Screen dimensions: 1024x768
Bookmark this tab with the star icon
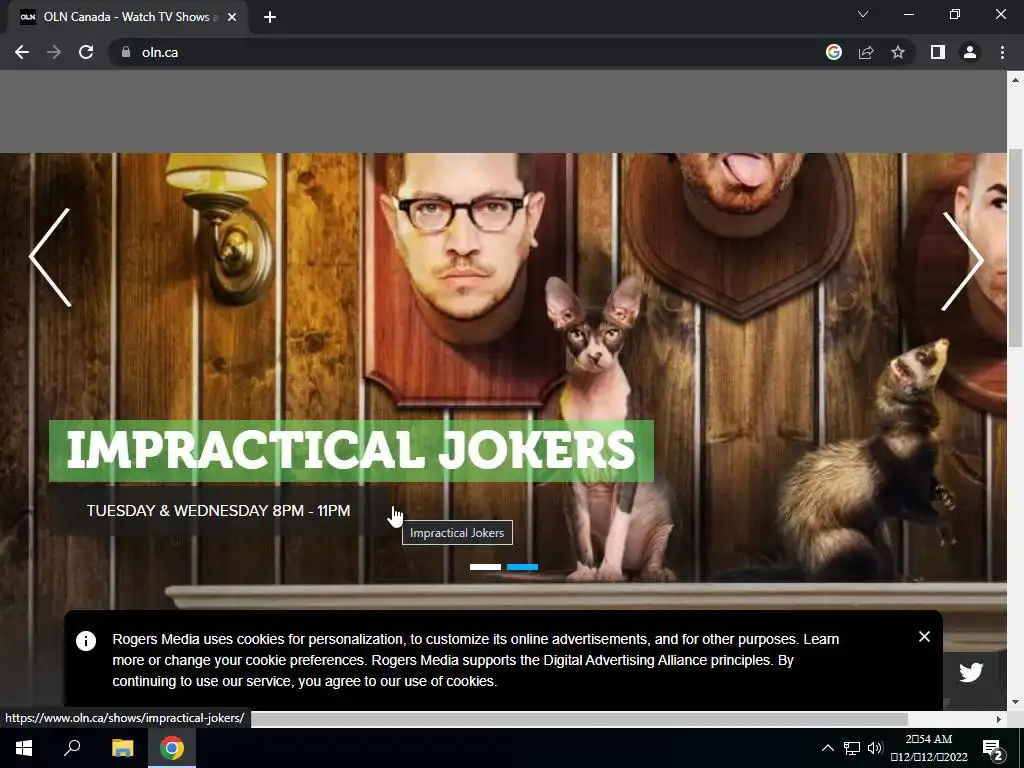898,52
